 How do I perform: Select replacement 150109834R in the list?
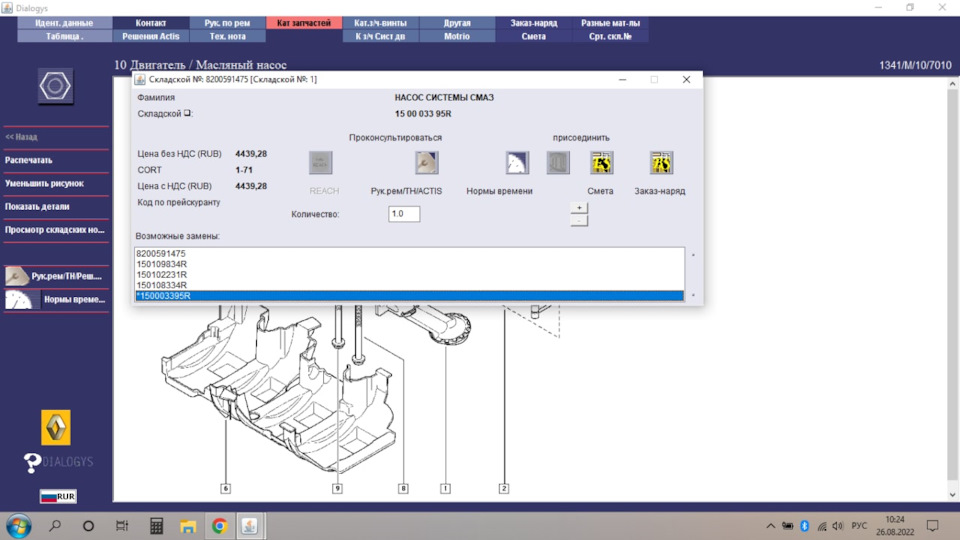pyautogui.click(x=409, y=264)
